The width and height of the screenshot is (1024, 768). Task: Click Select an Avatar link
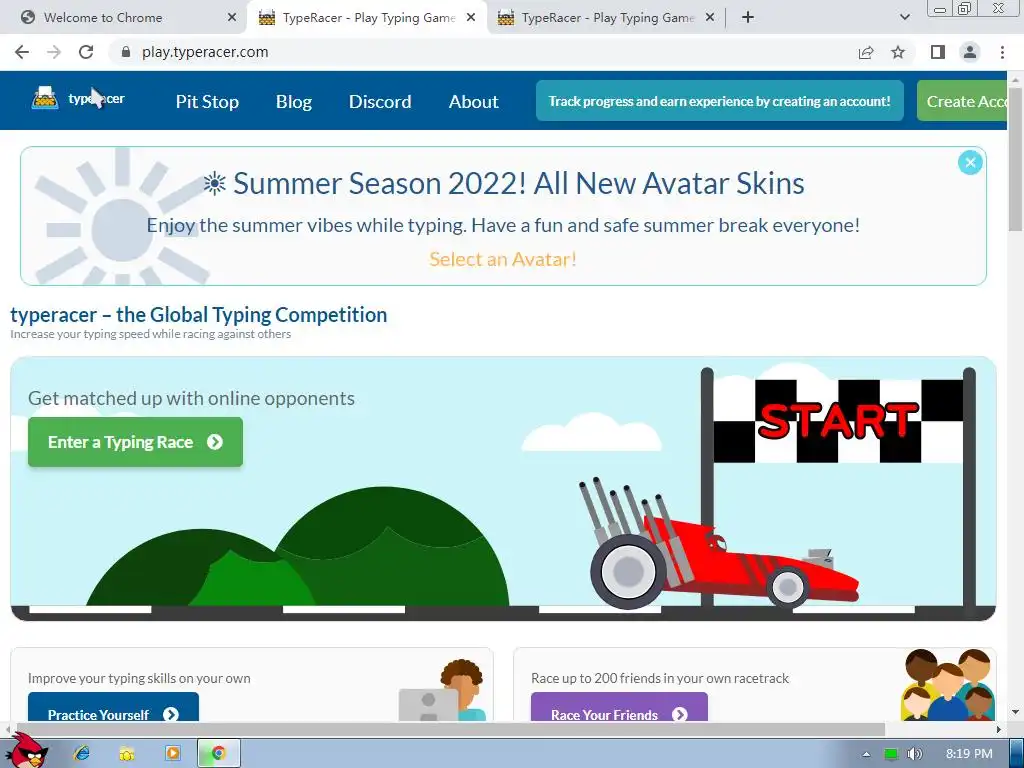click(503, 259)
